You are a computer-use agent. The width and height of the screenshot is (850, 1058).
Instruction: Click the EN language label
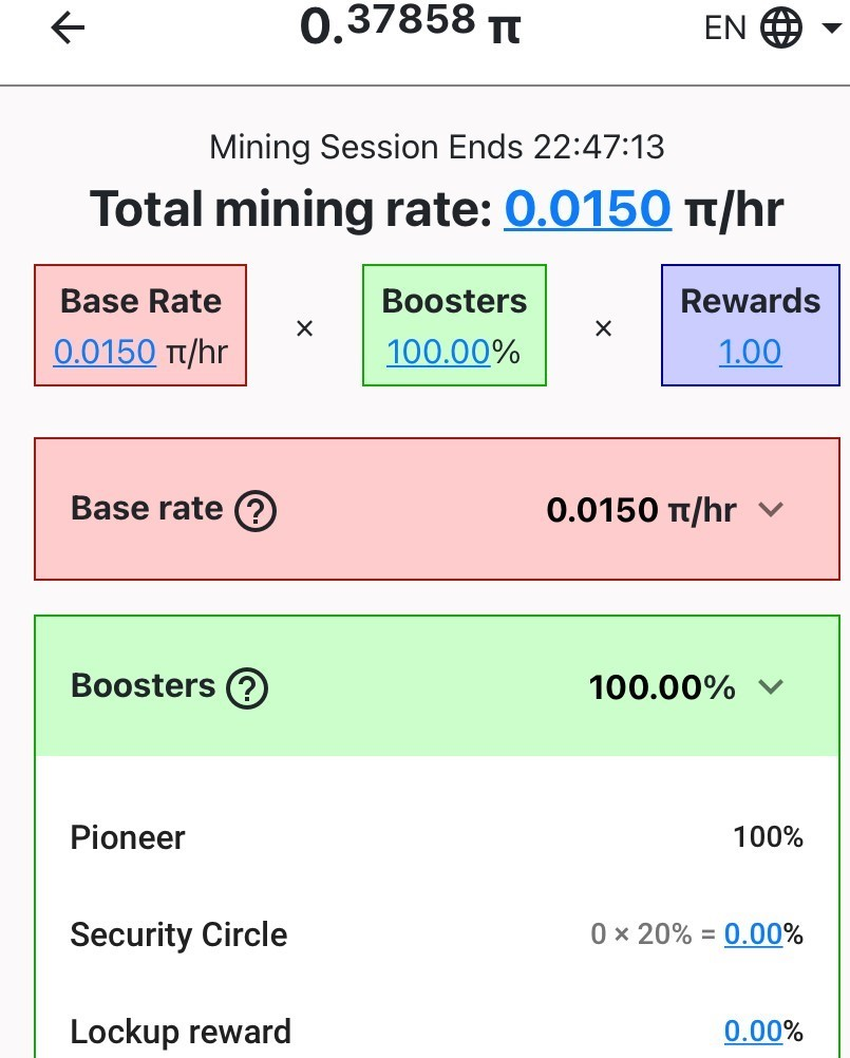click(x=725, y=28)
